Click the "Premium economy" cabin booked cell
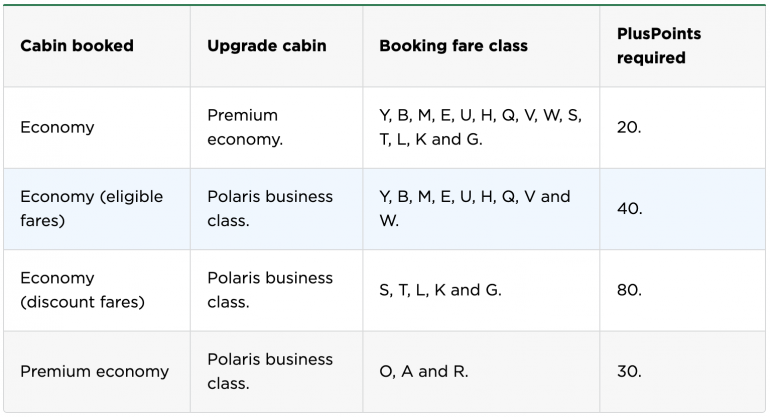Image resolution: width=770 pixels, height=417 pixels. 94,371
